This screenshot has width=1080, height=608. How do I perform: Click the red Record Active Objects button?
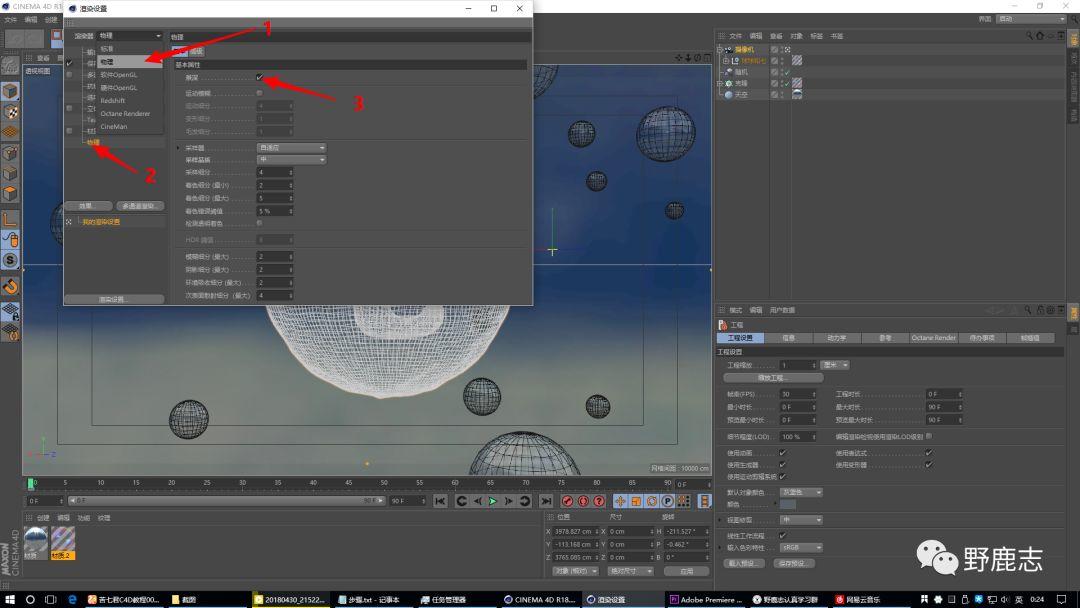567,501
